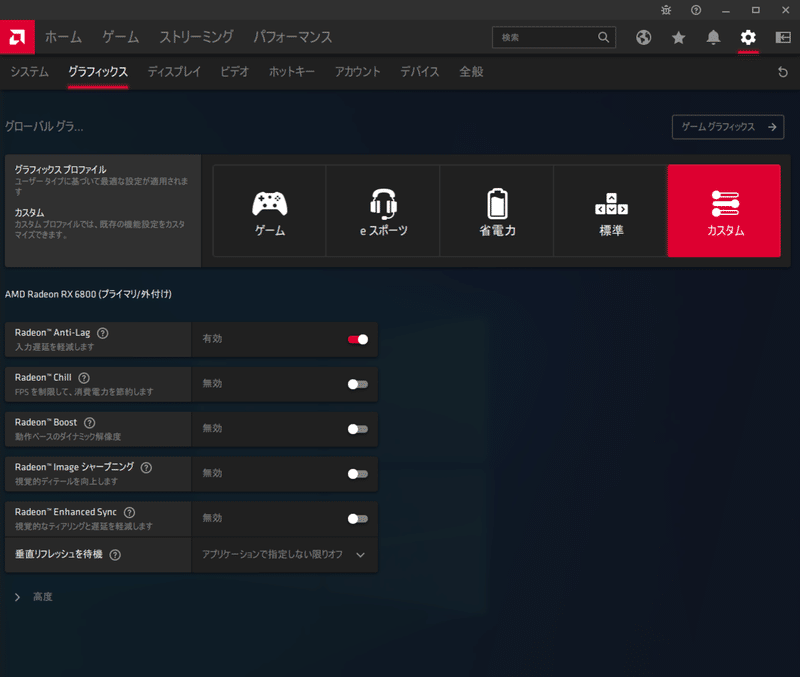Open the 垂直リフレッシュを待機 dropdown

click(x=284, y=555)
